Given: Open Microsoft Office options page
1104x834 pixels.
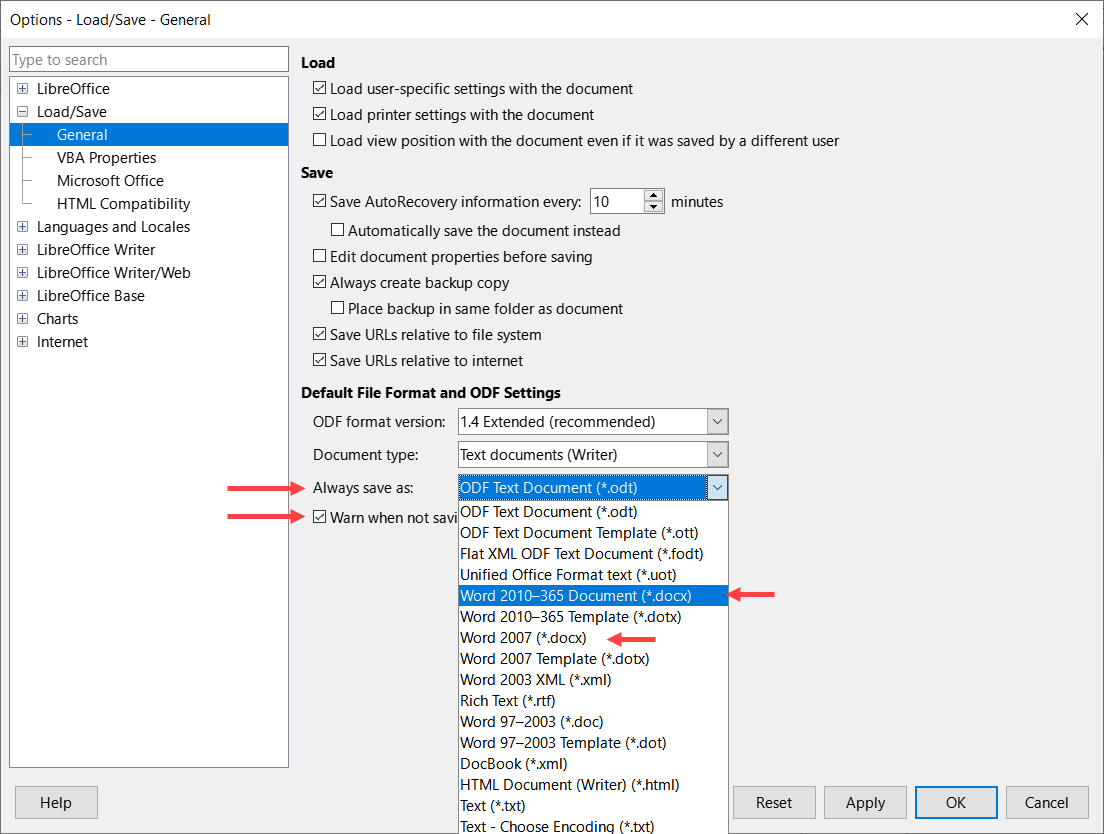Looking at the screenshot, I should click(111, 181).
